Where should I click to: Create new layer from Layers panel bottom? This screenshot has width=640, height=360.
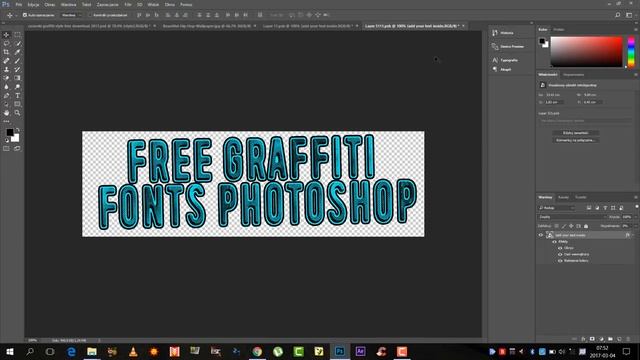[619, 339]
